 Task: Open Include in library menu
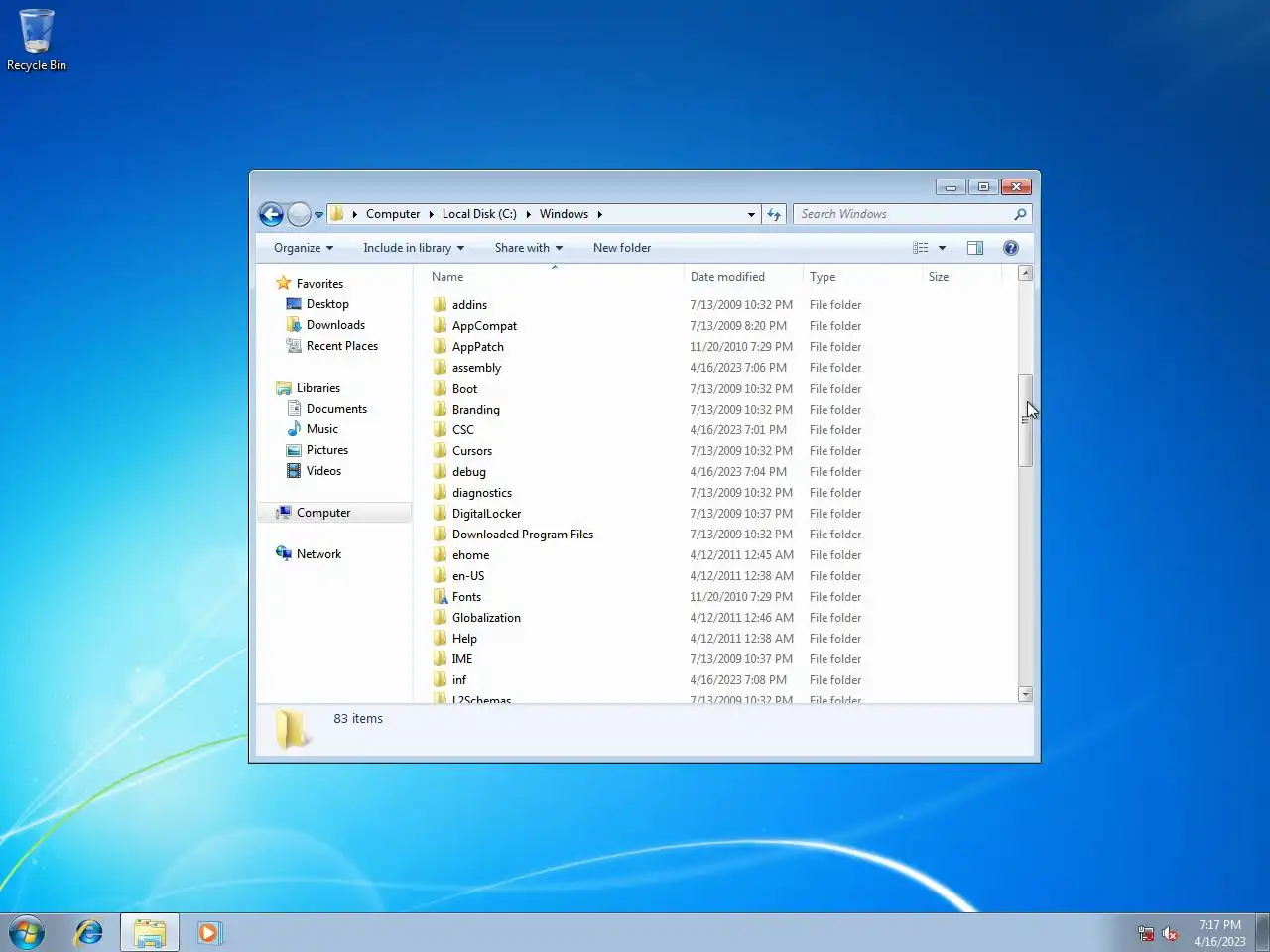(414, 248)
